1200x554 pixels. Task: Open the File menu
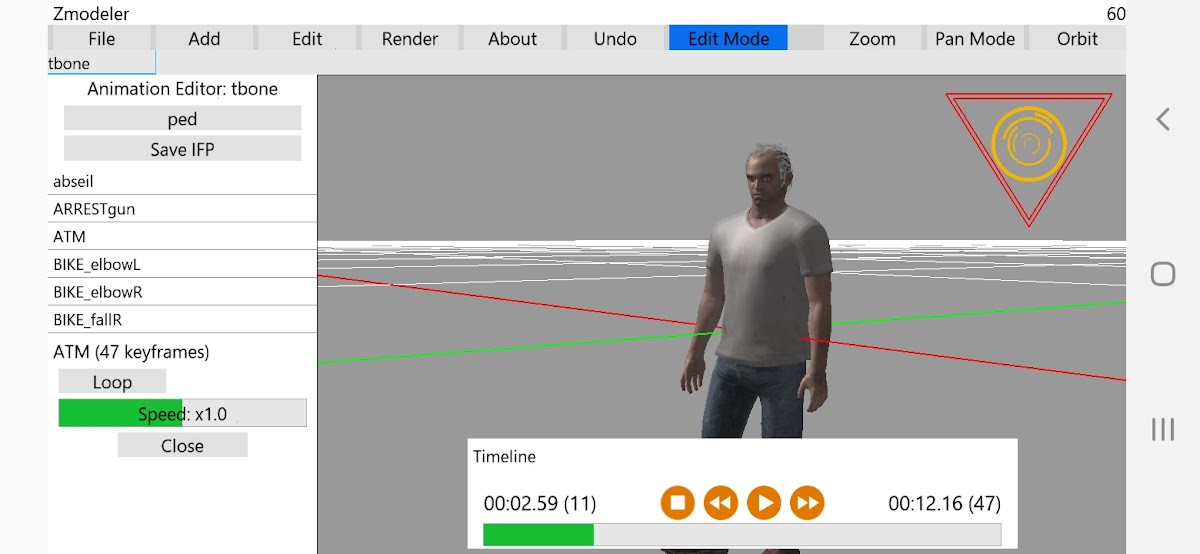click(102, 39)
